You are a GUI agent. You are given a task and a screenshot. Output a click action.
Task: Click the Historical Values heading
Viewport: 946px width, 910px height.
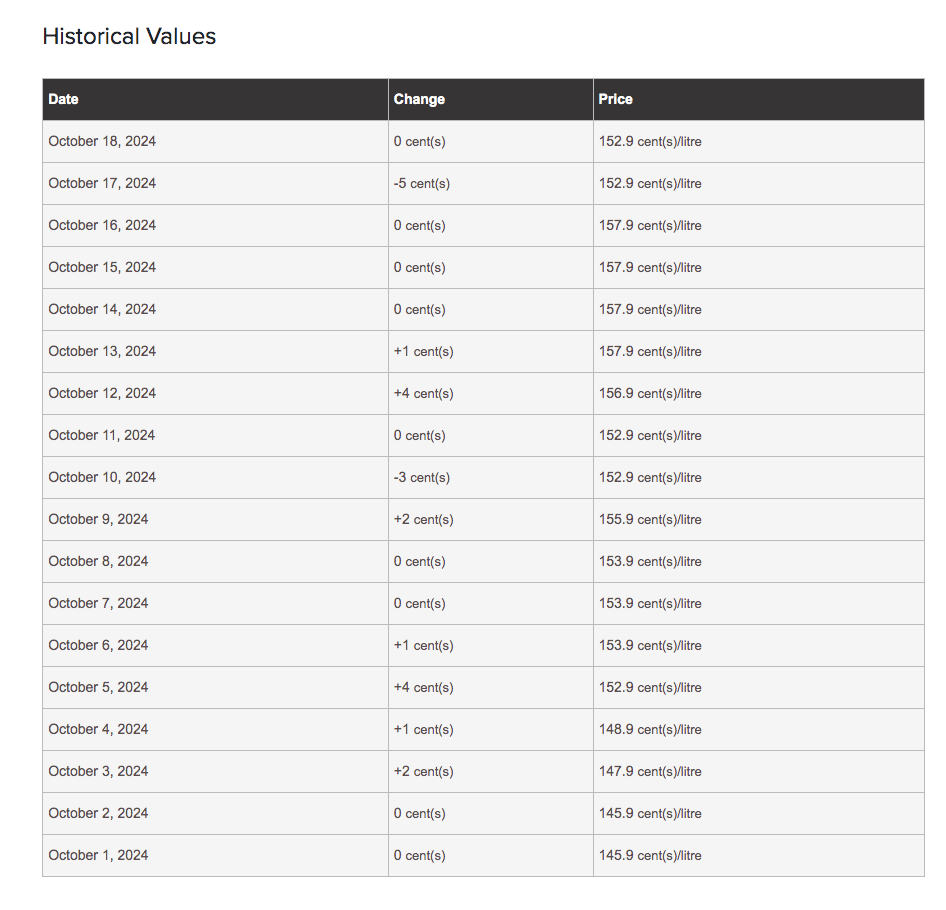[x=129, y=36]
